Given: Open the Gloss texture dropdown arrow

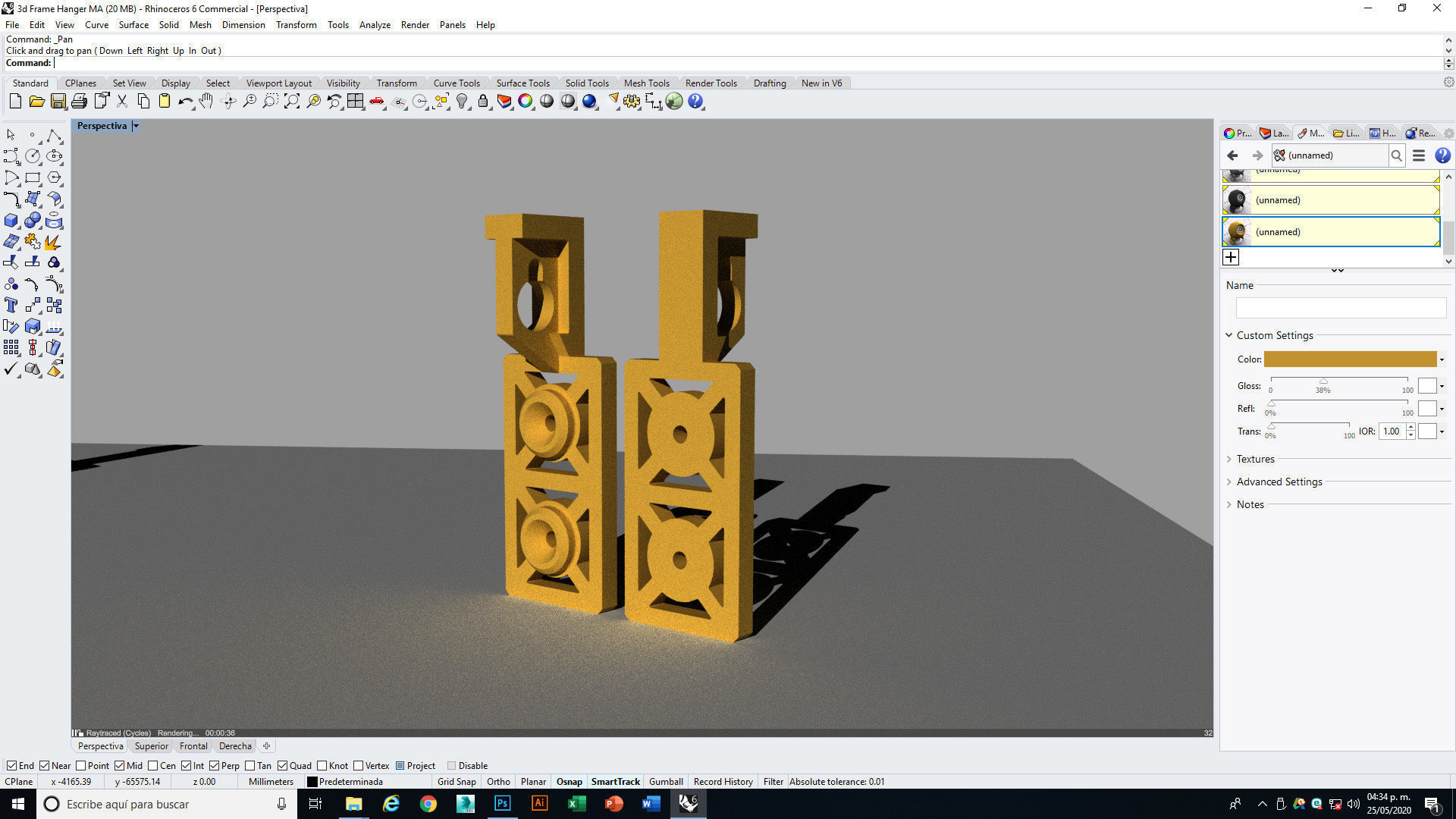Looking at the screenshot, I should [1442, 386].
